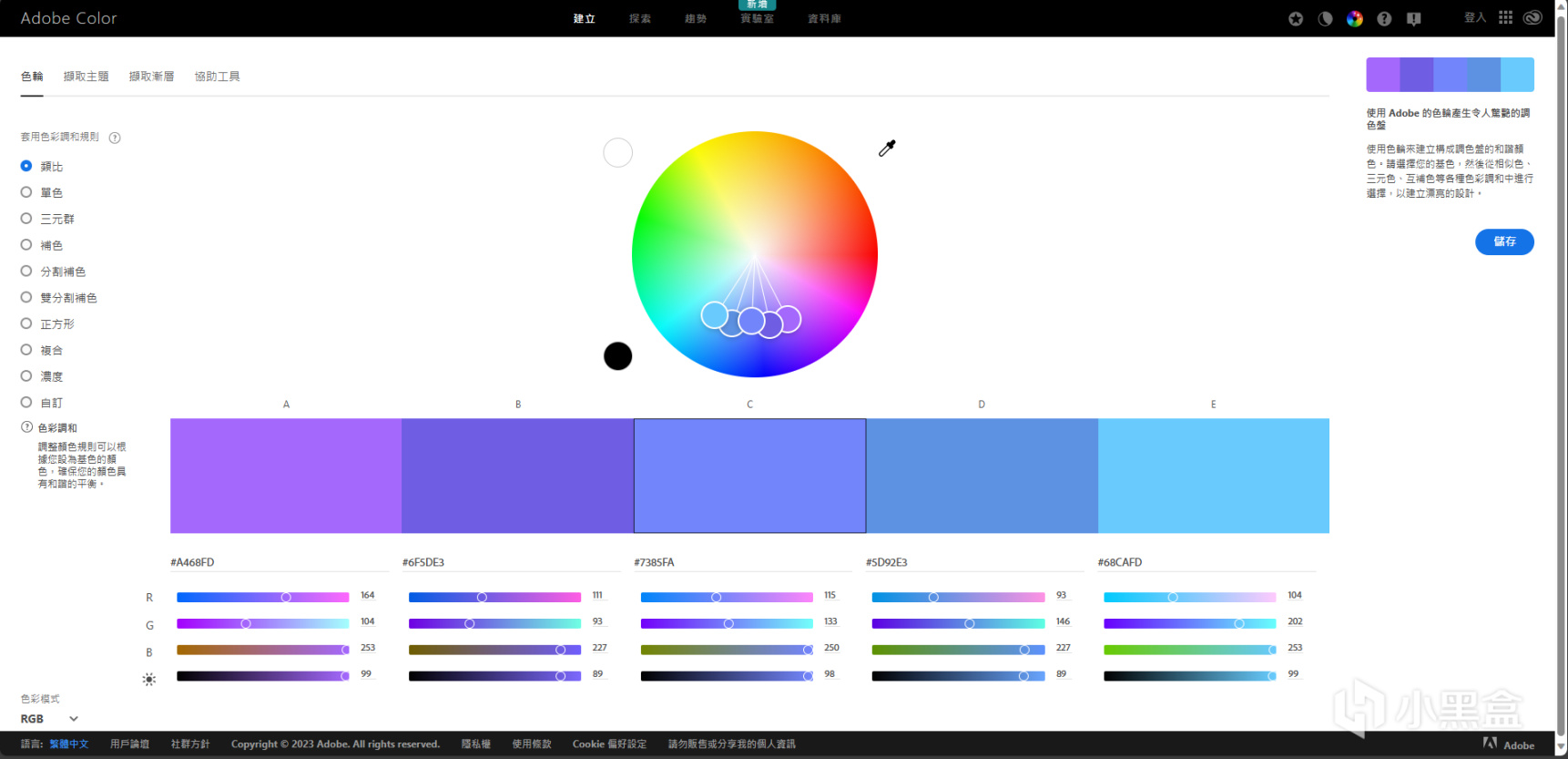Select color swatch A (purple)
This screenshot has height=759, width=1568.
pos(286,476)
